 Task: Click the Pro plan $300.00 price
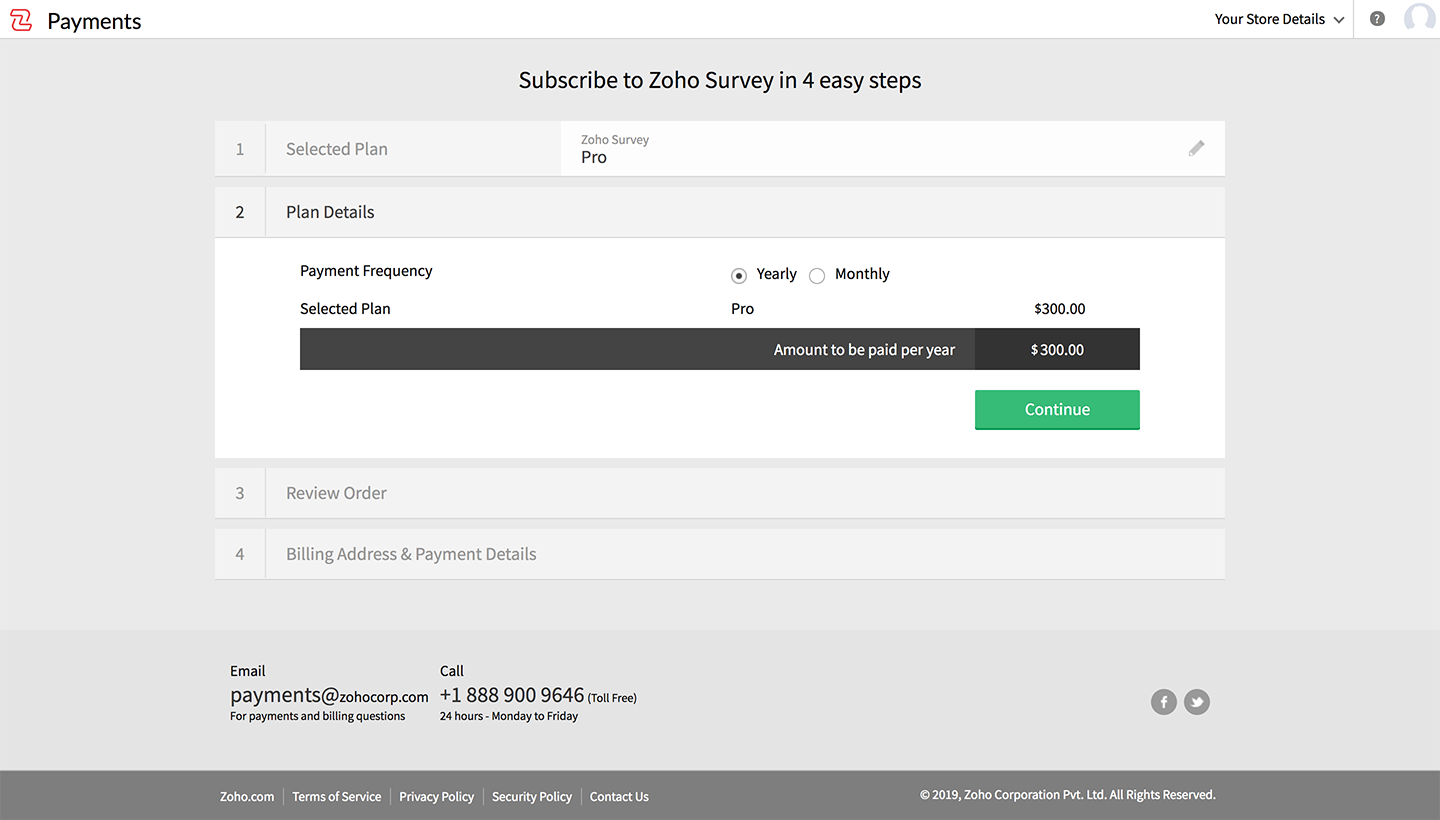coord(1060,309)
